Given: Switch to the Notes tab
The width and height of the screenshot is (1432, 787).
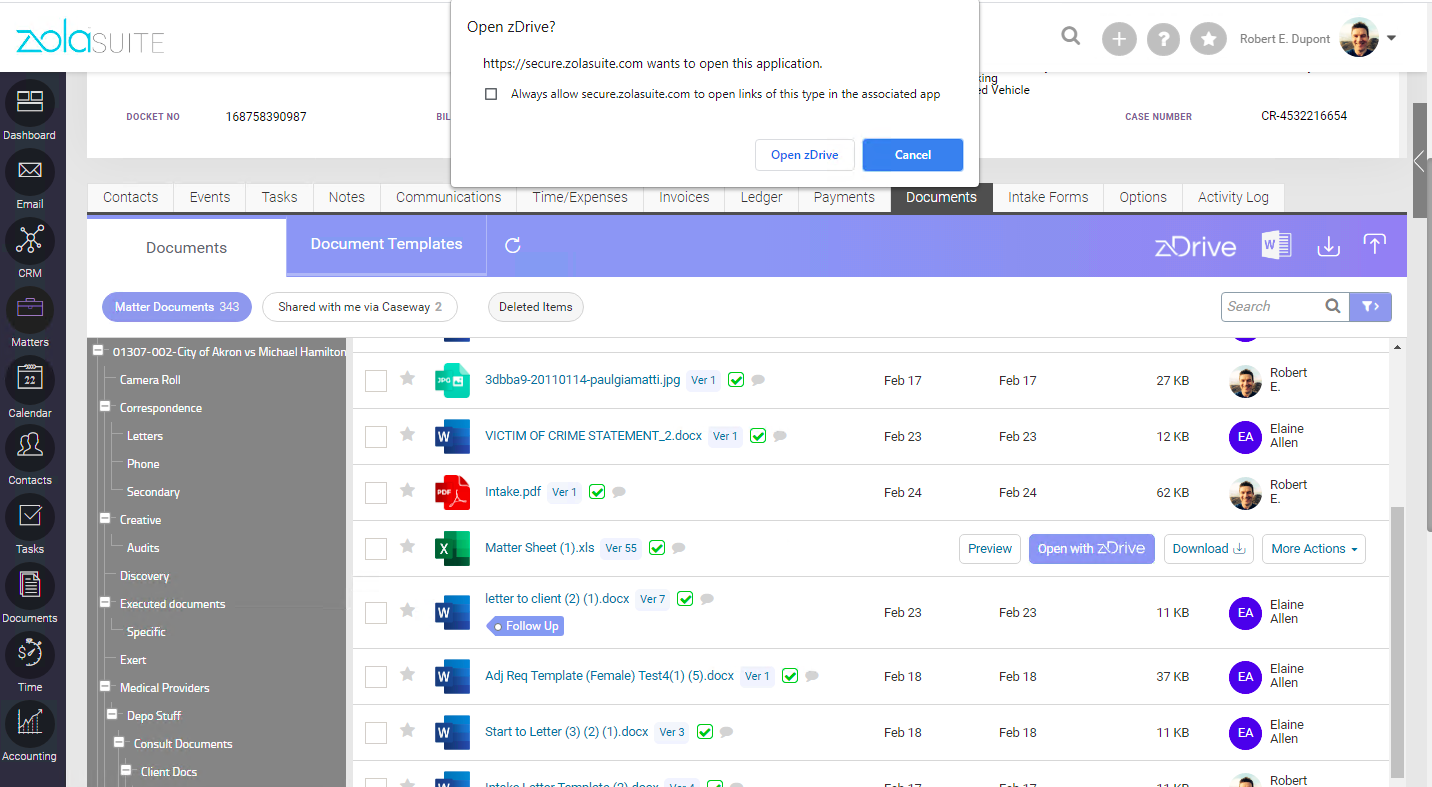Looking at the screenshot, I should (x=347, y=198).
